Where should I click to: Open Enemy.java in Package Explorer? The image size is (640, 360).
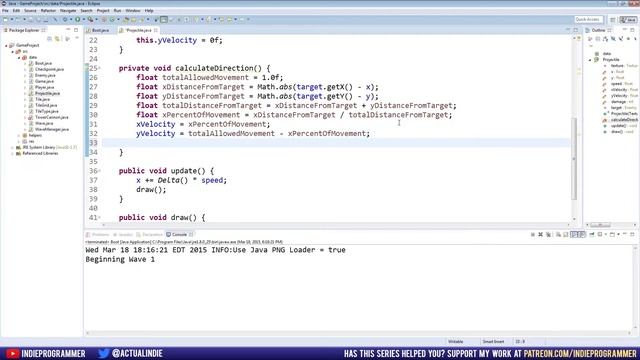(45, 76)
